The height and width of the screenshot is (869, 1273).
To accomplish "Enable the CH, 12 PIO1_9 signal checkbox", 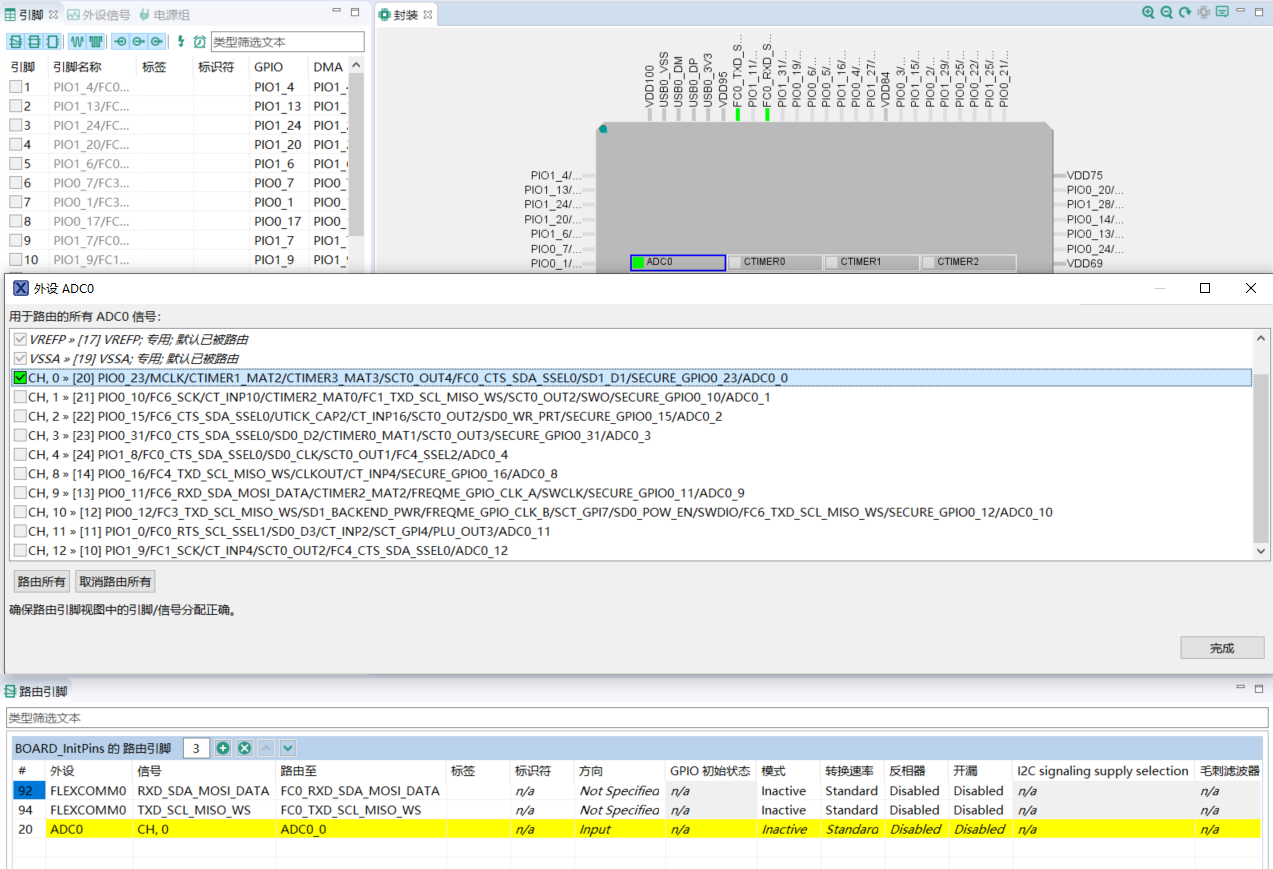I will pos(19,550).
